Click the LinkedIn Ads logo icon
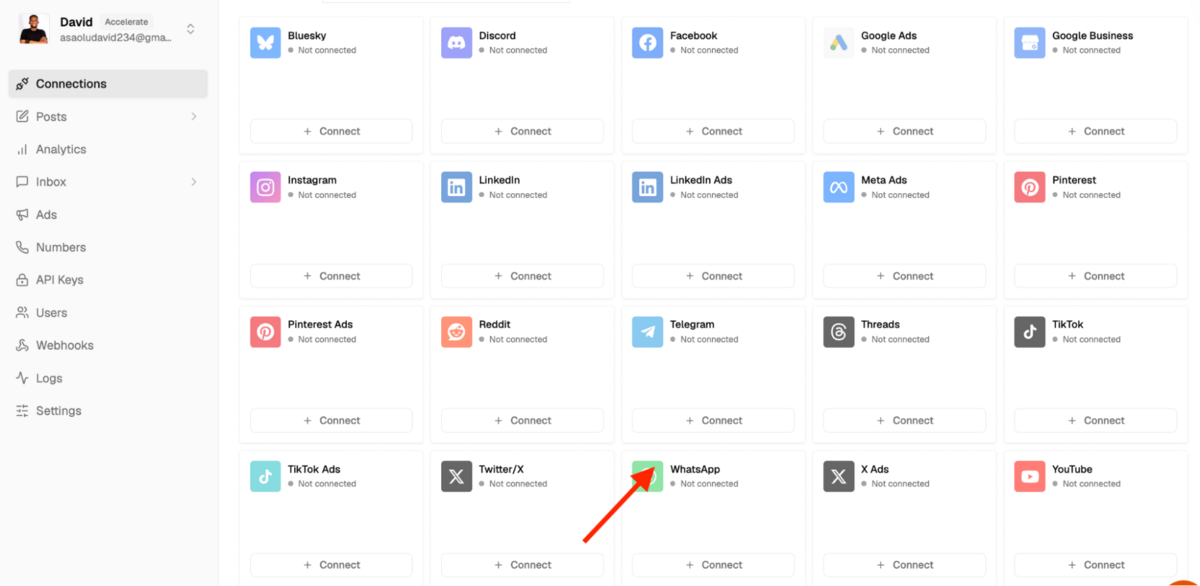 (x=647, y=187)
